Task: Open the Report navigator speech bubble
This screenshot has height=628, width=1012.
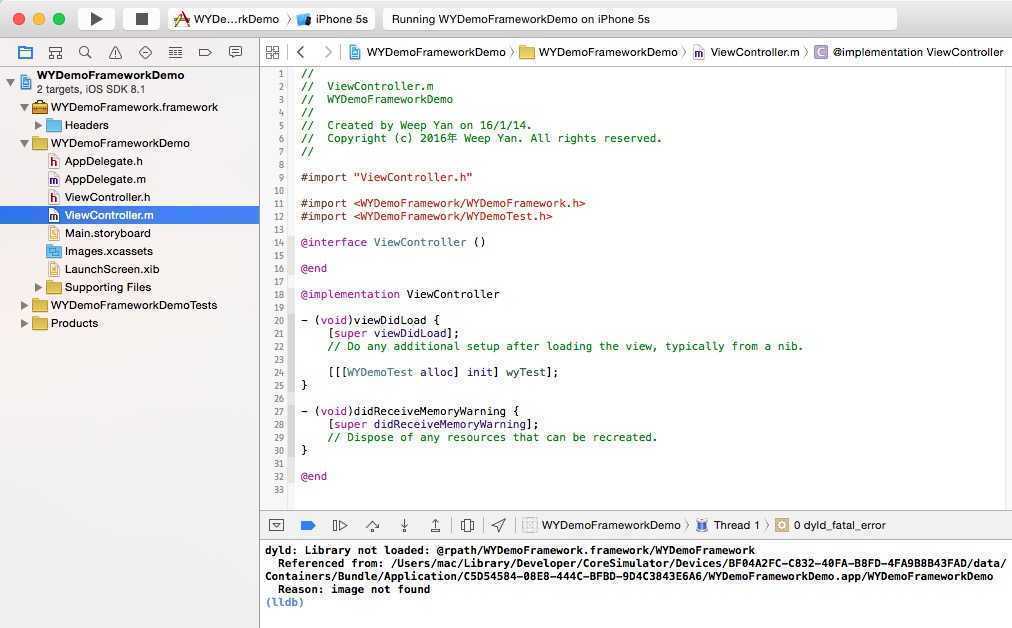Action: pyautogui.click(x=236, y=52)
